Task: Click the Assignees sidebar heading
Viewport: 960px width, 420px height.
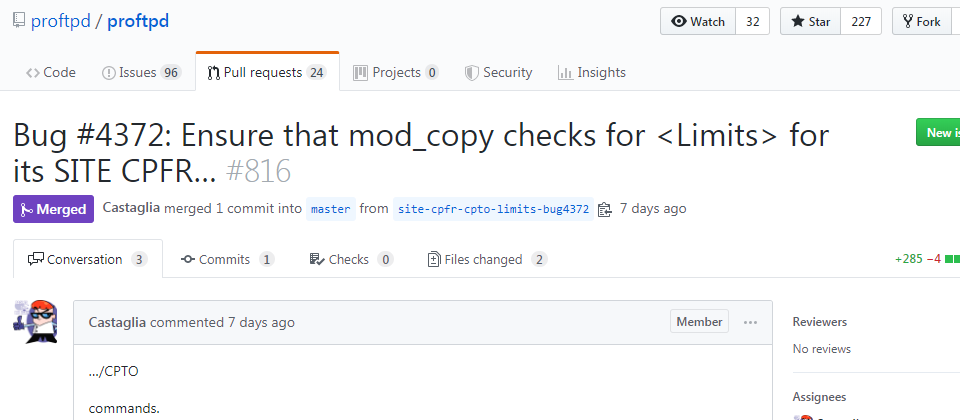Action: tap(819, 397)
